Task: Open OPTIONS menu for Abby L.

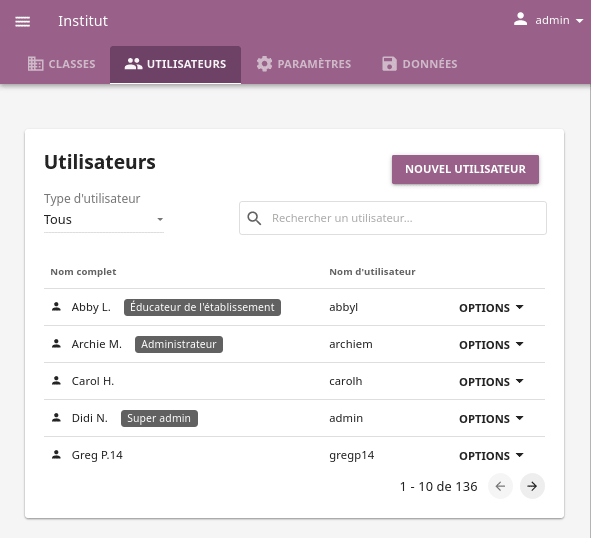Action: click(491, 308)
